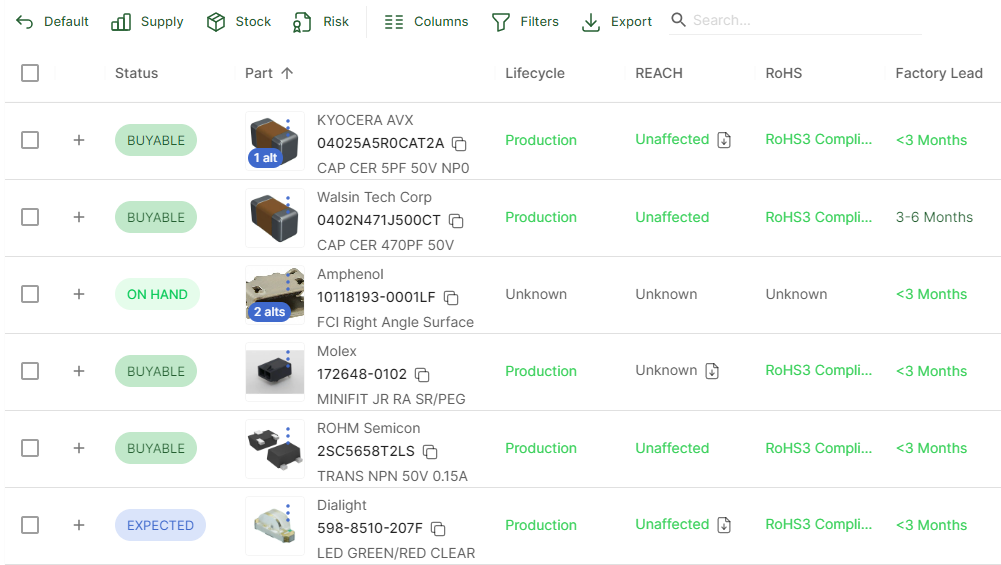Open the Filters panel
The image size is (1001, 565).
coord(525,22)
